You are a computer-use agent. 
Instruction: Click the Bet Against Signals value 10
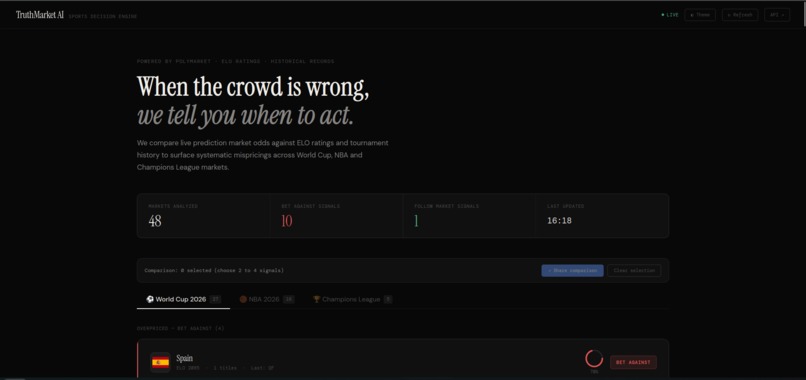point(287,221)
